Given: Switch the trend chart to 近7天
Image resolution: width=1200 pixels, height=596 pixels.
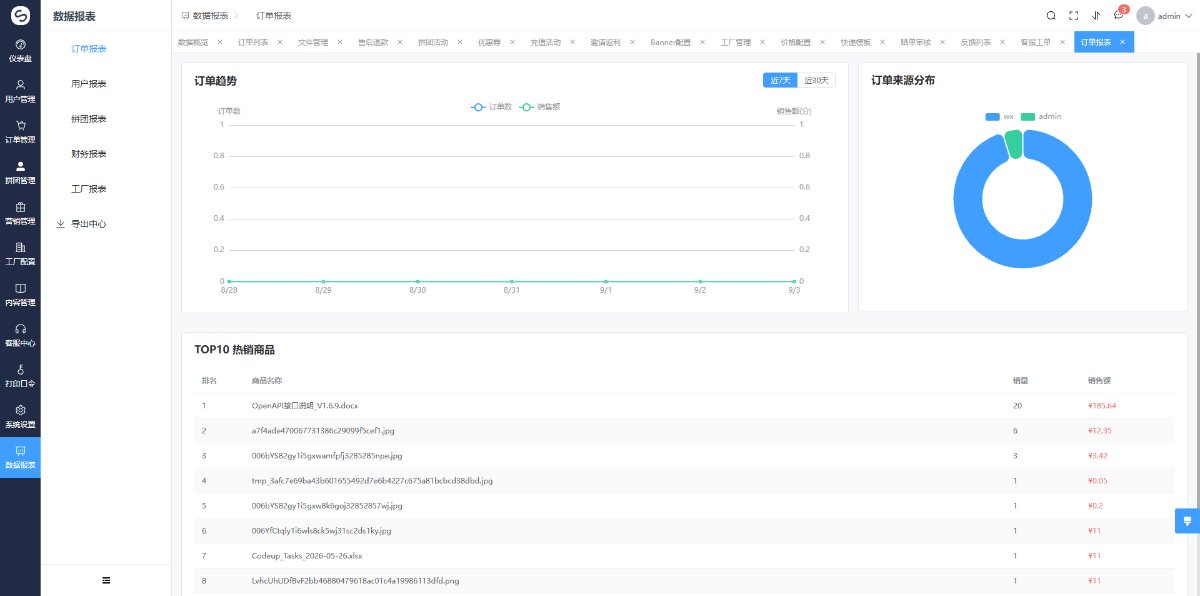Looking at the screenshot, I should pos(780,80).
